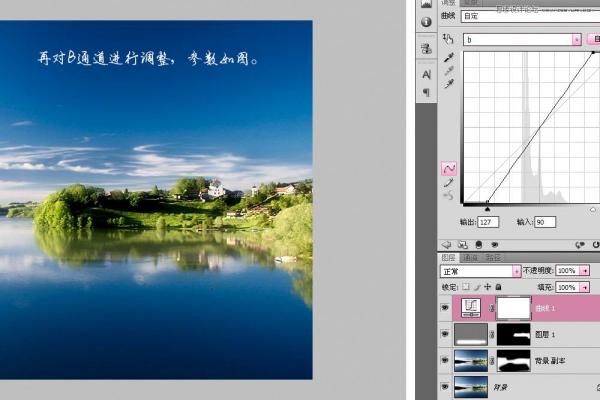Toggle lock position icon

point(488,287)
